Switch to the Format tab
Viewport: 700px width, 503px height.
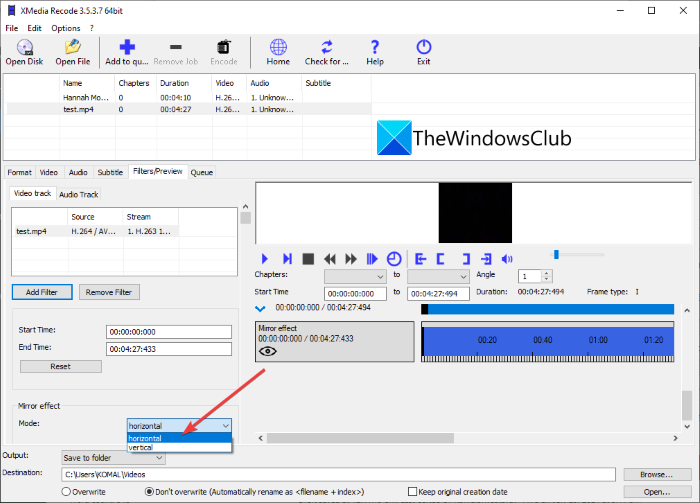20,172
